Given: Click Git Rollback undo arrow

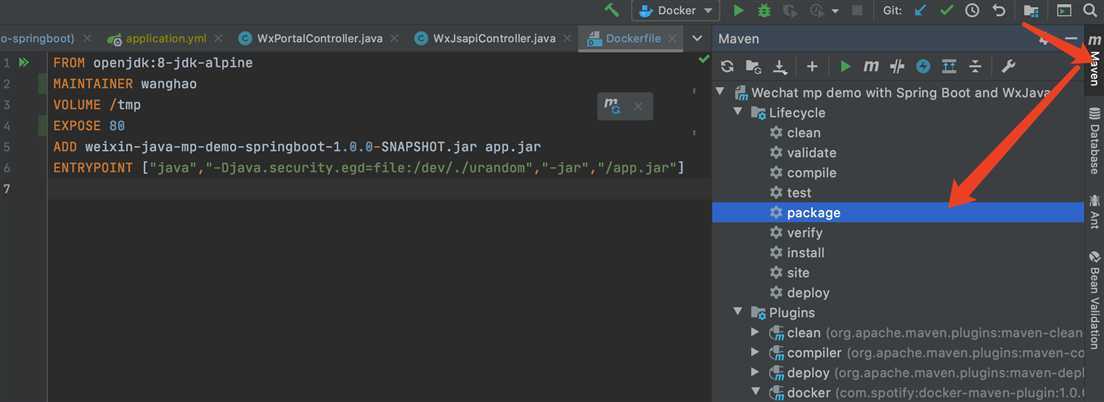Looking at the screenshot, I should pyautogui.click(x=998, y=11).
